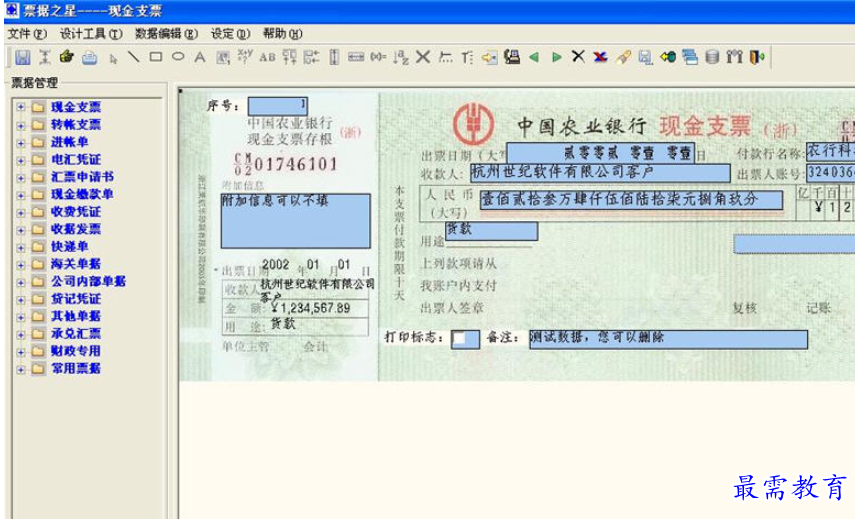This screenshot has width=855, height=519.
Task: Click the eraser/brush toolbar icon
Action: pos(623,57)
